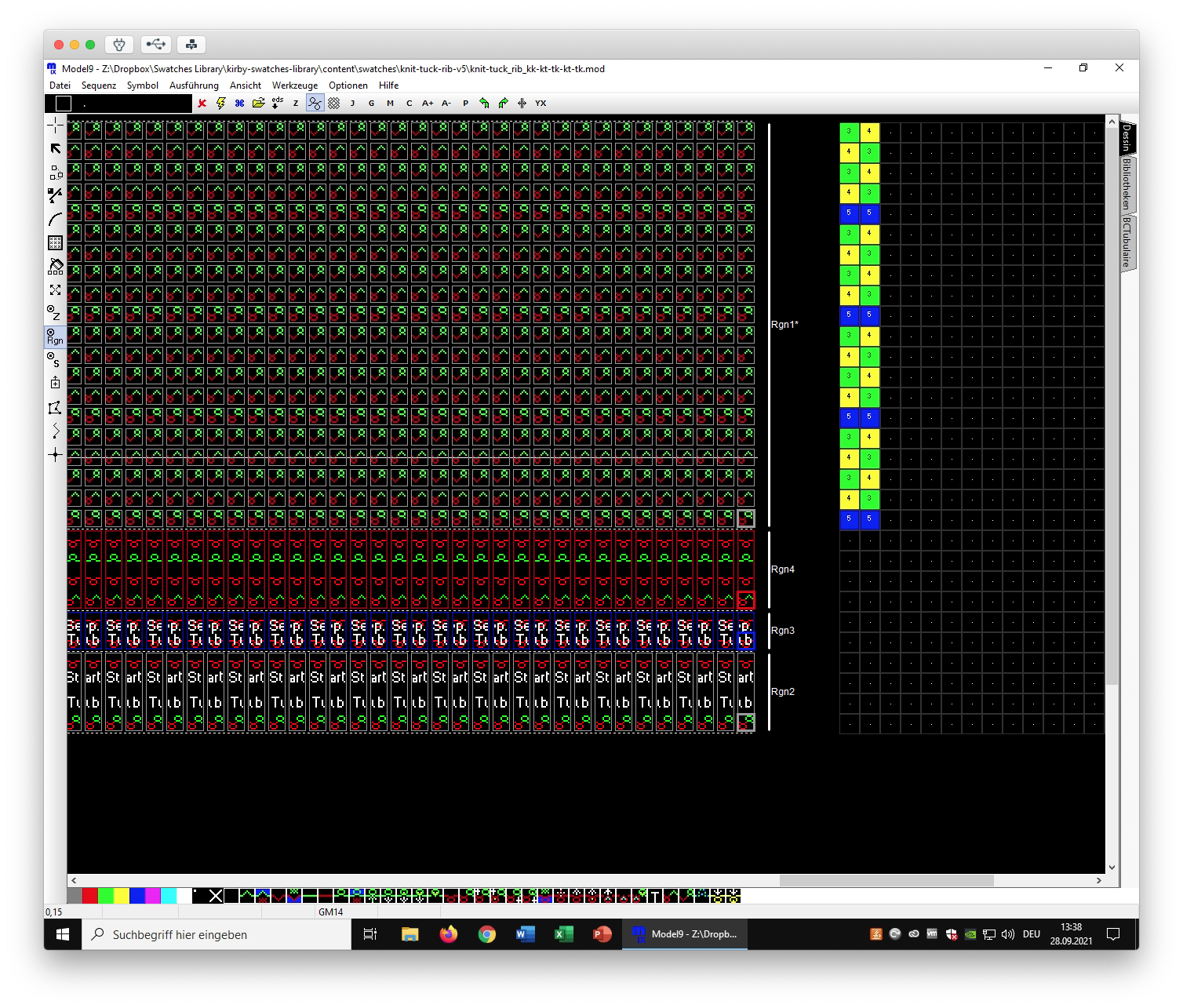Switch to the Bibliotheken side tab
The width and height of the screenshot is (1183, 1008).
[x=1126, y=184]
